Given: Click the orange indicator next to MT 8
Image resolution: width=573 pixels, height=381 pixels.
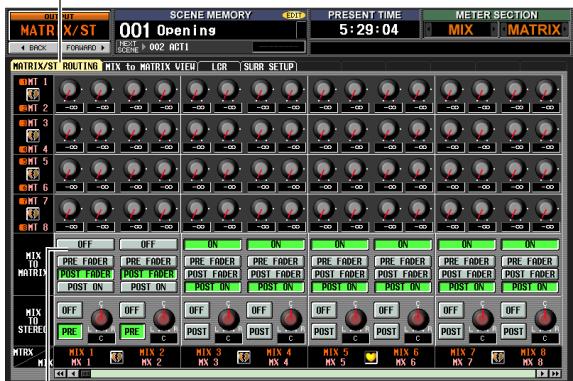Looking at the screenshot, I should tap(23, 228).
